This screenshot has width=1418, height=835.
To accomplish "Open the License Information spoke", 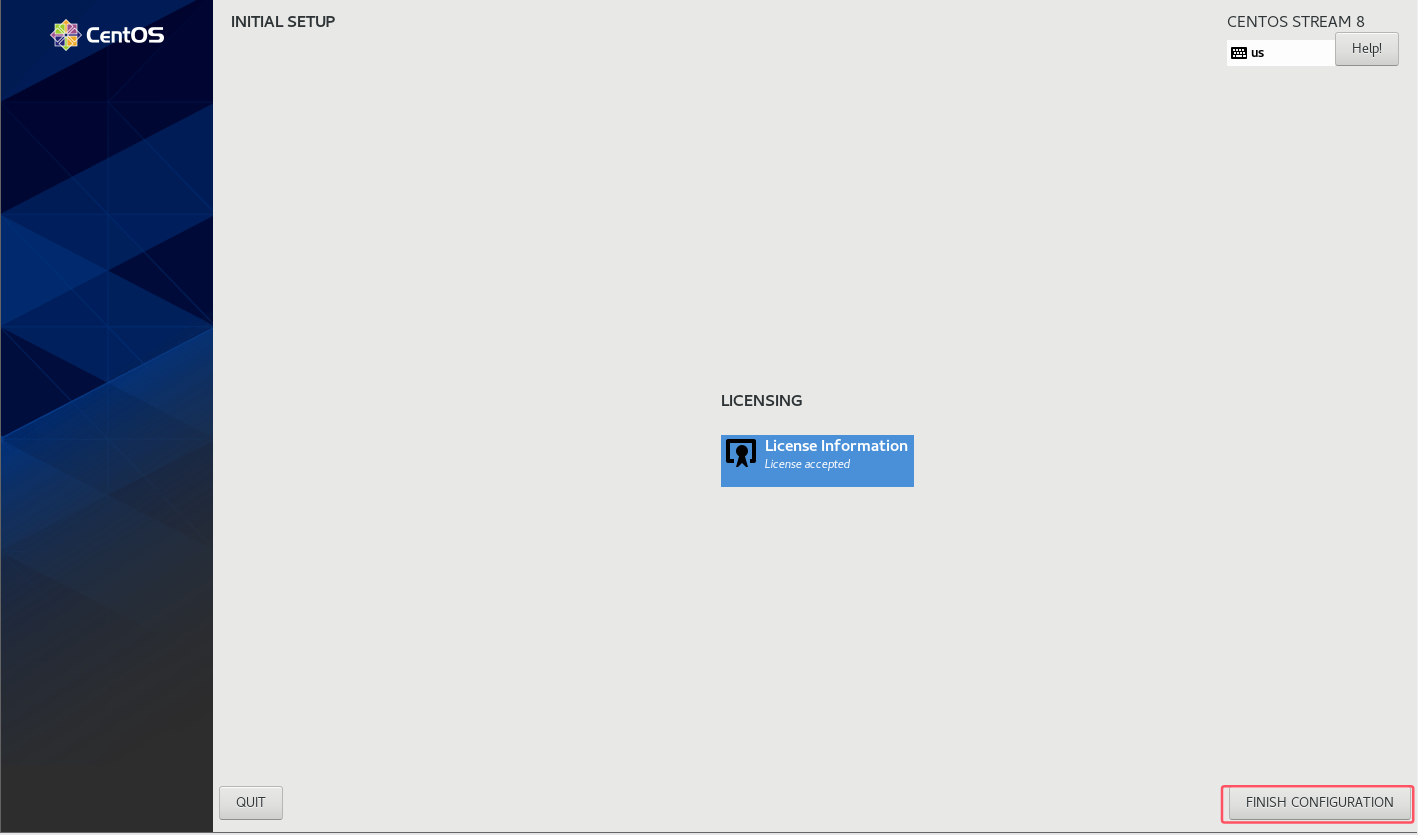I will pyautogui.click(x=817, y=461).
